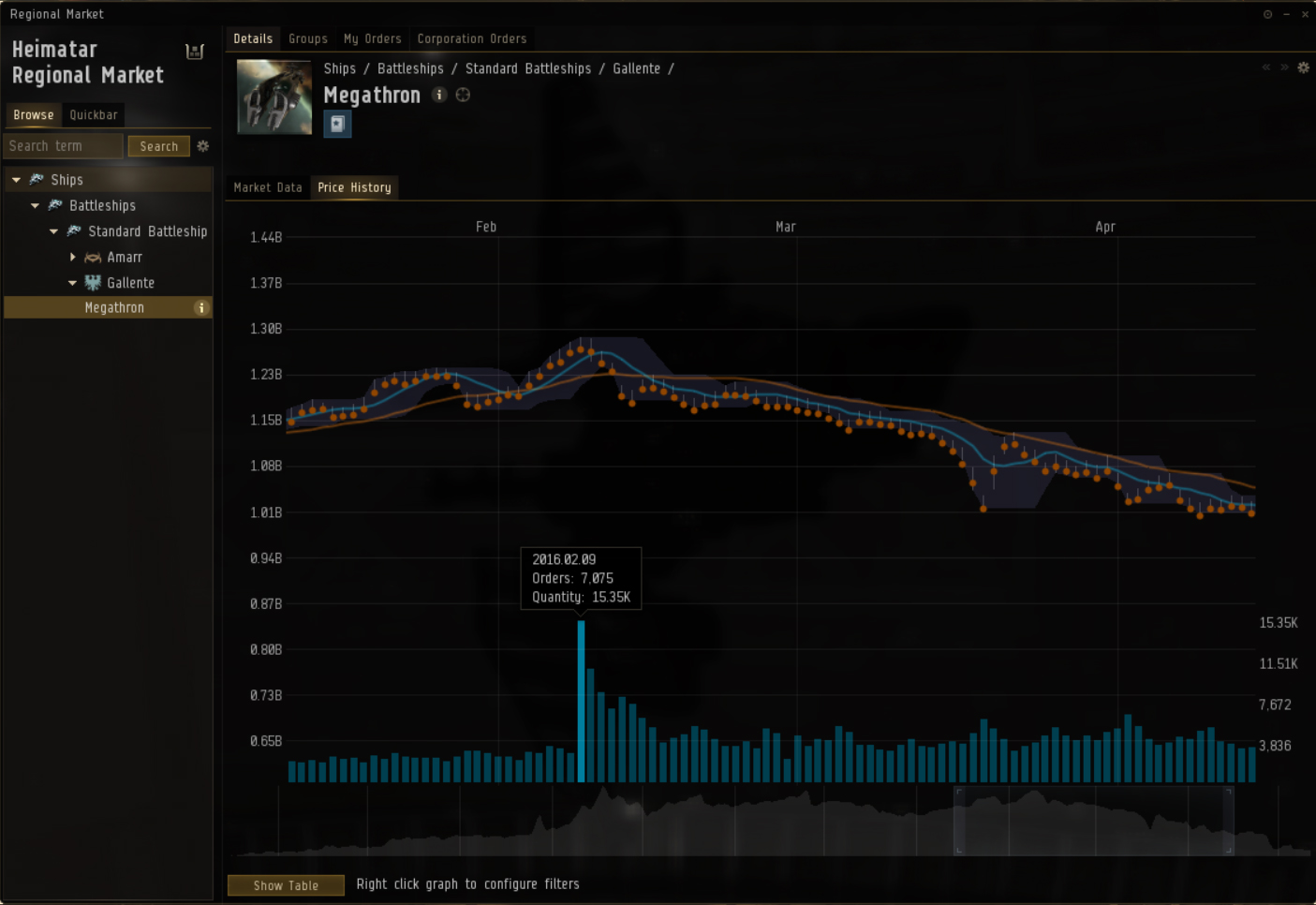Expand the Amarr group
The width and height of the screenshot is (1316, 905).
tap(72, 257)
